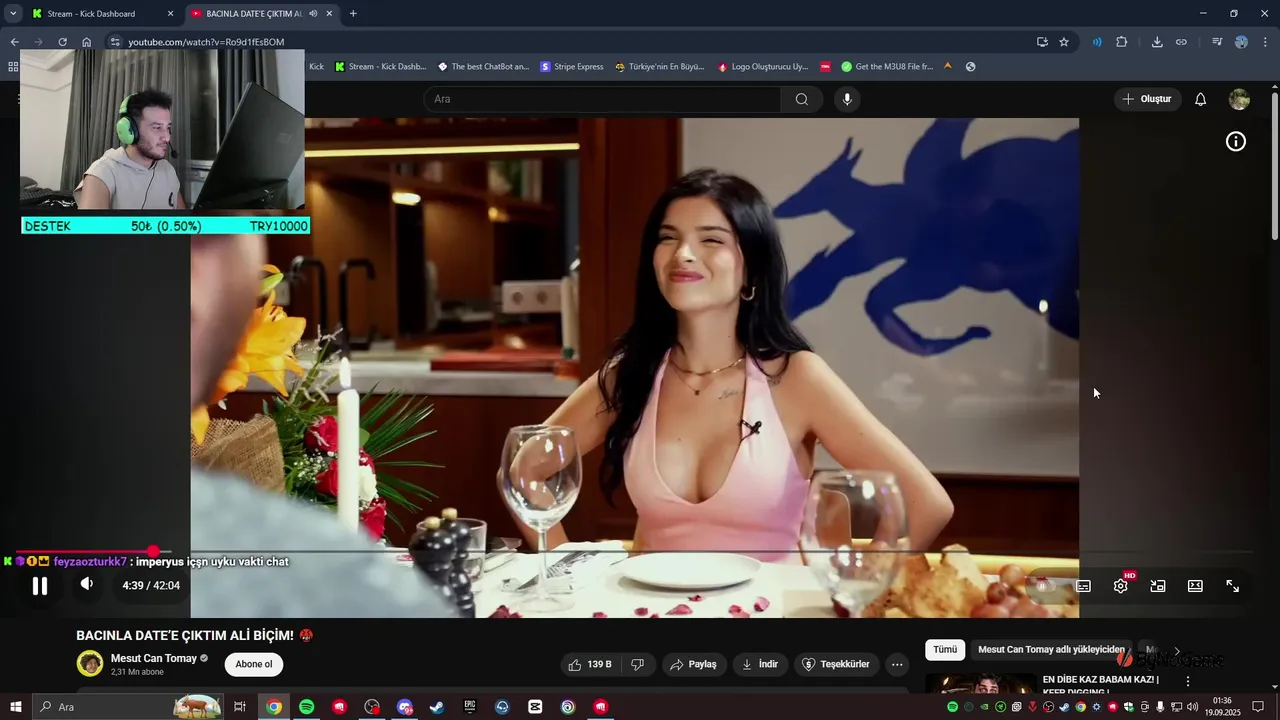Open Chrome downloads
Image resolution: width=1280 pixels, height=720 pixels.
(x=1157, y=42)
